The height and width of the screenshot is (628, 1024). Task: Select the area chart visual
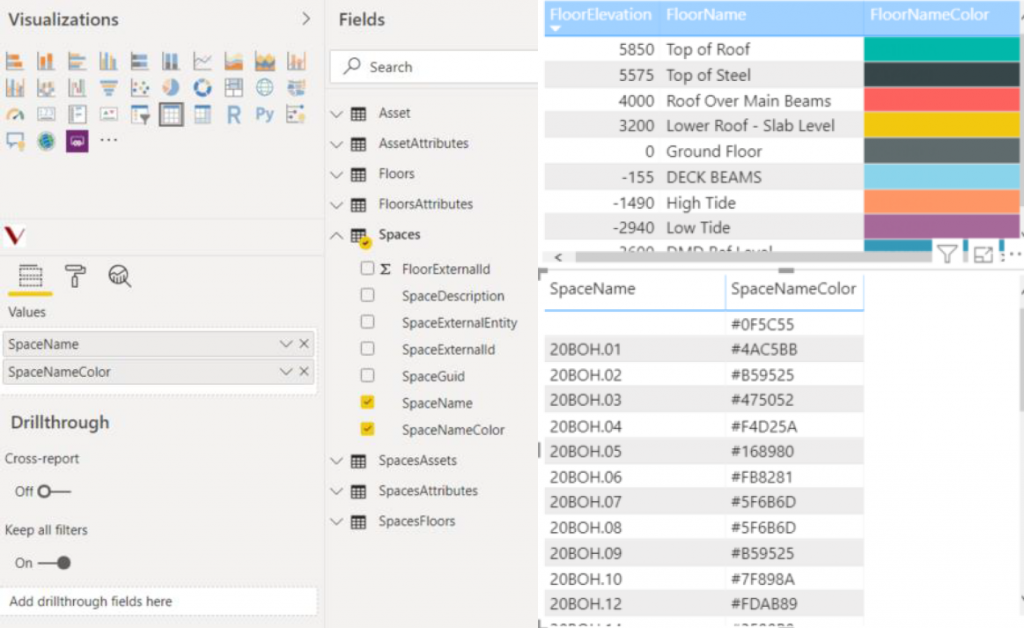pyautogui.click(x=233, y=61)
